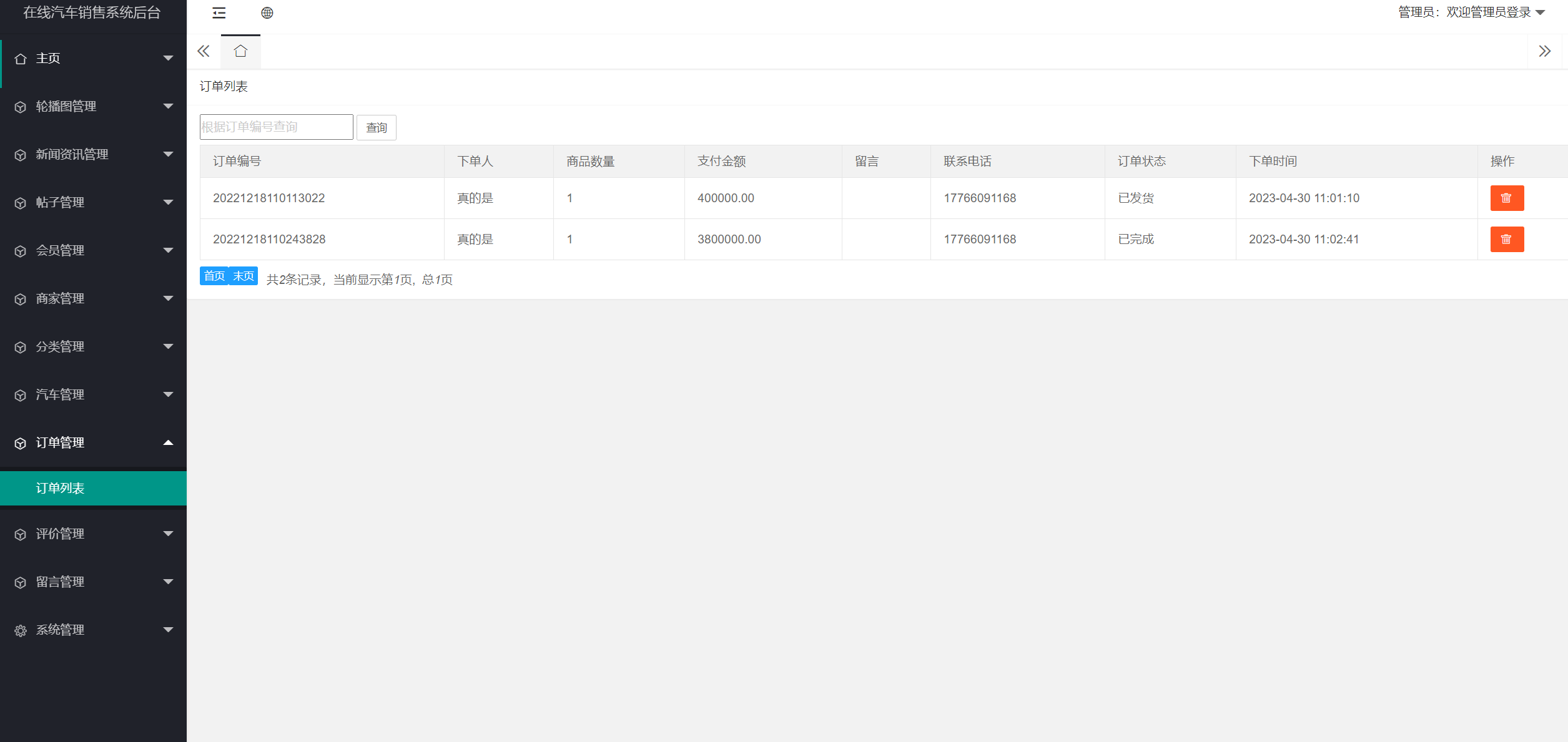
Task: Focus the order number search field
Action: coord(276,127)
